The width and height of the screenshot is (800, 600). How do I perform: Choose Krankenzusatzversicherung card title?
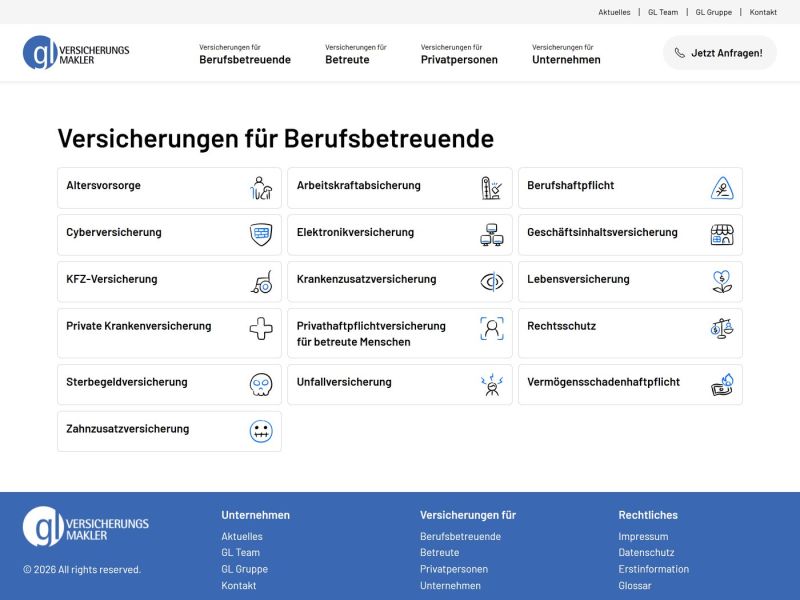[x=366, y=280]
